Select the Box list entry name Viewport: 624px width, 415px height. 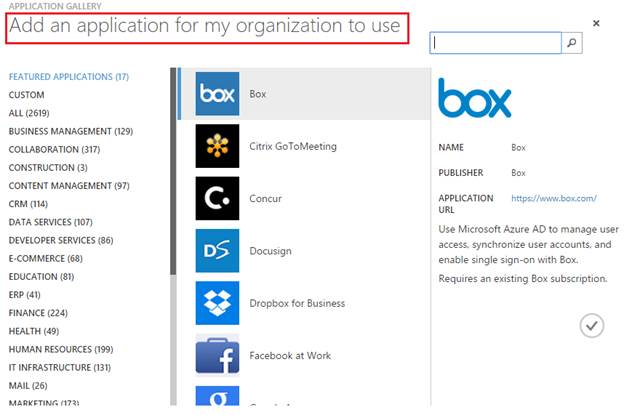tap(257, 94)
